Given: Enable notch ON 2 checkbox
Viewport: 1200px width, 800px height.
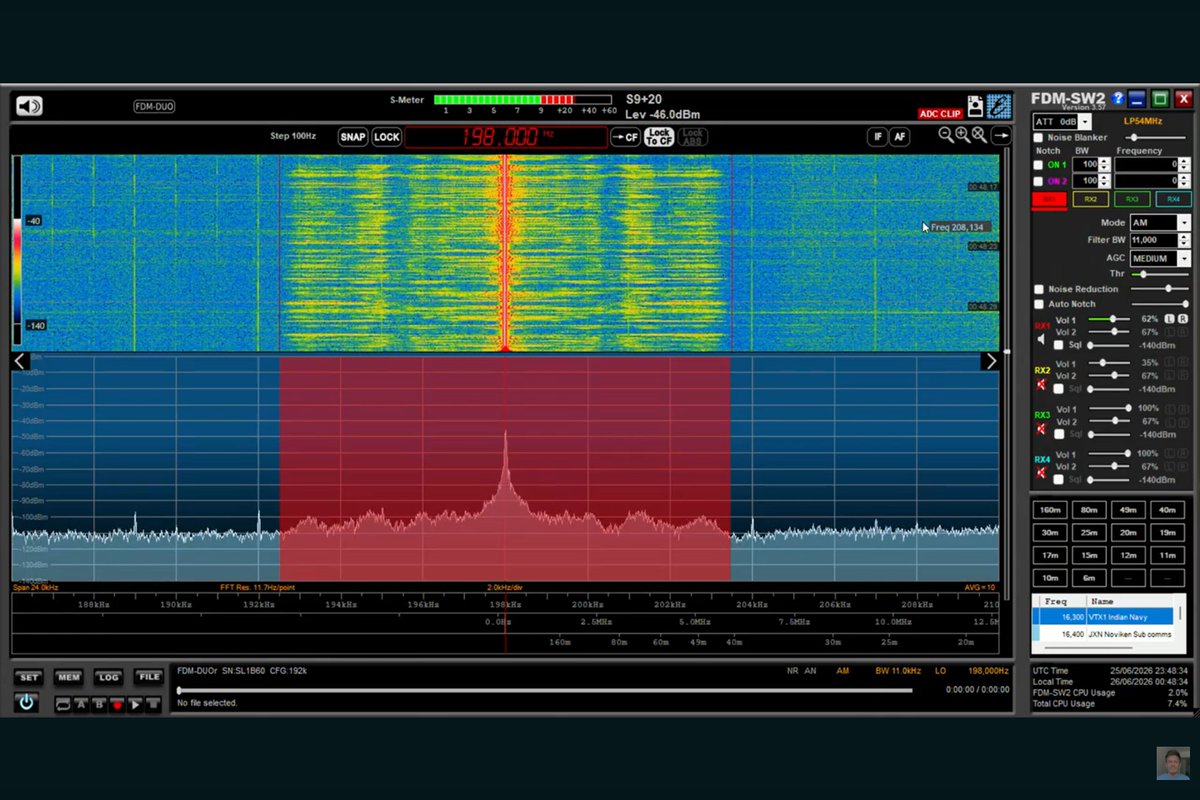Looking at the screenshot, I should point(1038,181).
